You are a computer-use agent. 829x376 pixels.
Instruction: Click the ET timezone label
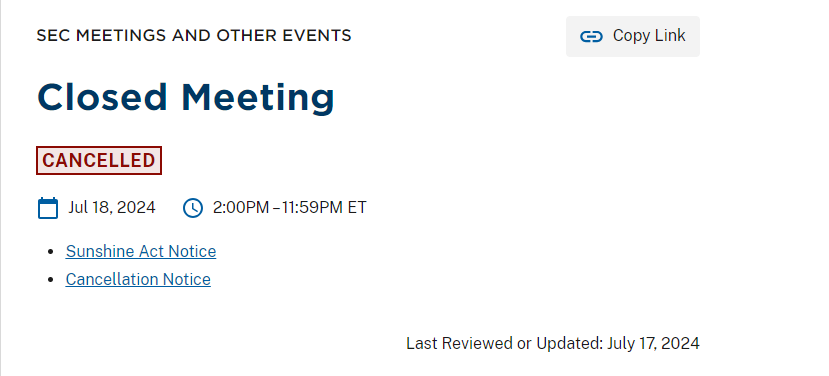click(357, 207)
